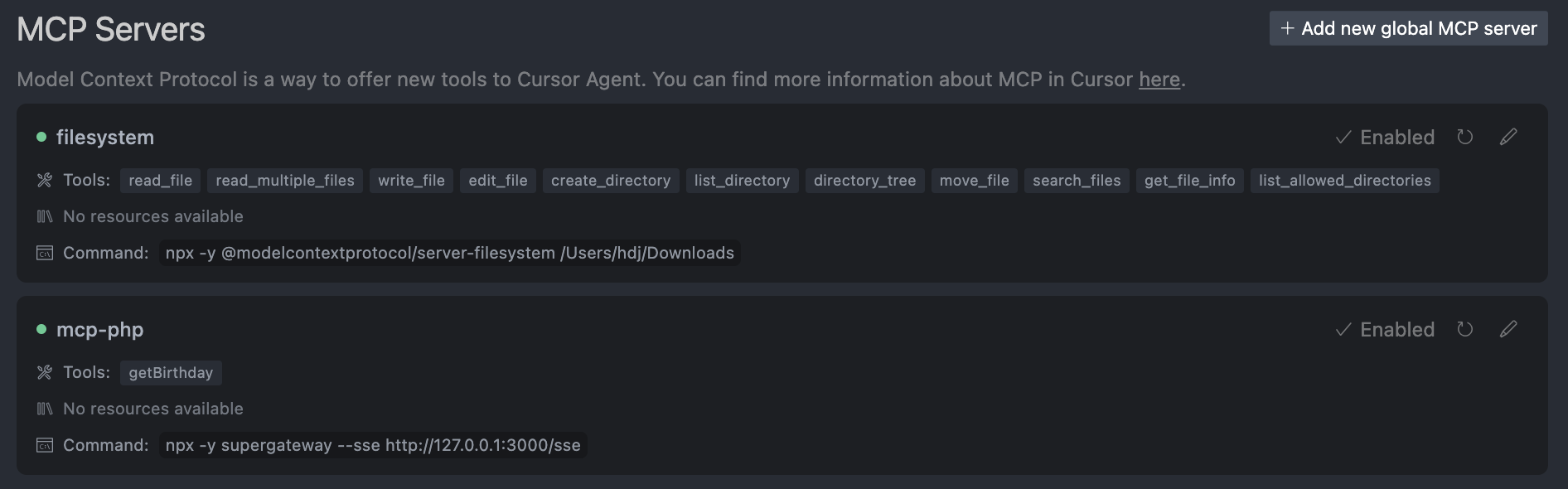Click the refresh icon for the mcp-php server
The image size is (1568, 489).
(x=1465, y=329)
